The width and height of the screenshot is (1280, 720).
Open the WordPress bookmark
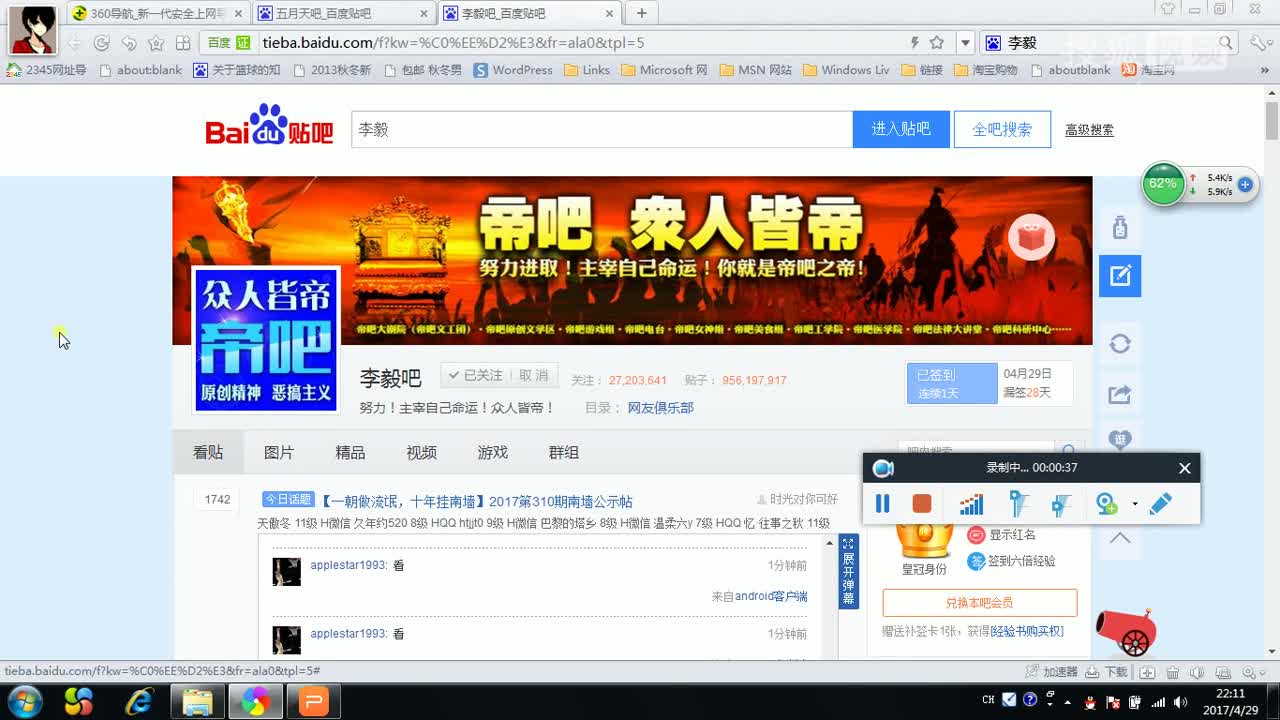pyautogui.click(x=513, y=70)
